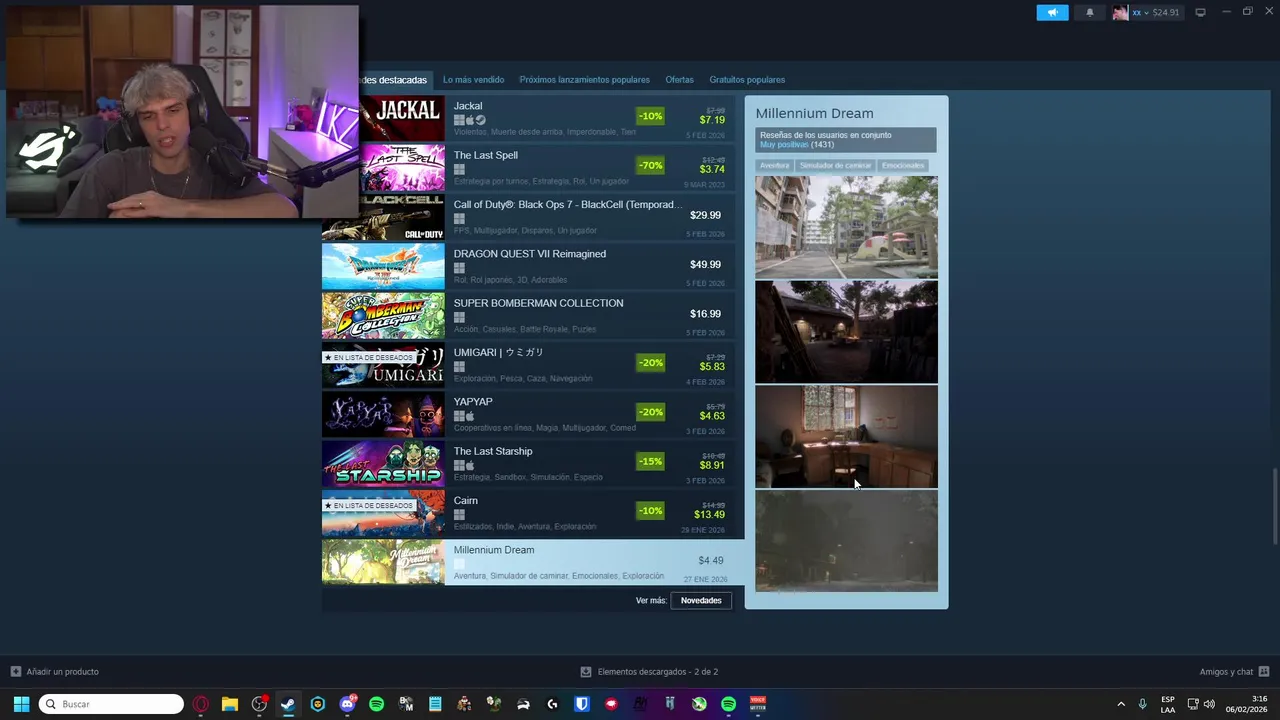Click the Notepad icon in the taskbar
The width and height of the screenshot is (1280, 720).
tap(435, 704)
